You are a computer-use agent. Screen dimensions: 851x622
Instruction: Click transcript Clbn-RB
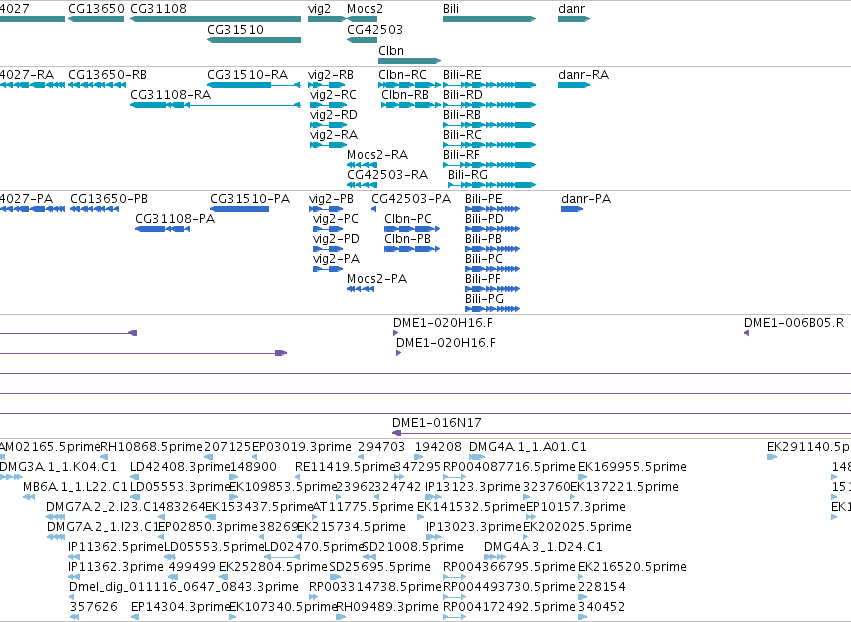pyautogui.click(x=411, y=105)
